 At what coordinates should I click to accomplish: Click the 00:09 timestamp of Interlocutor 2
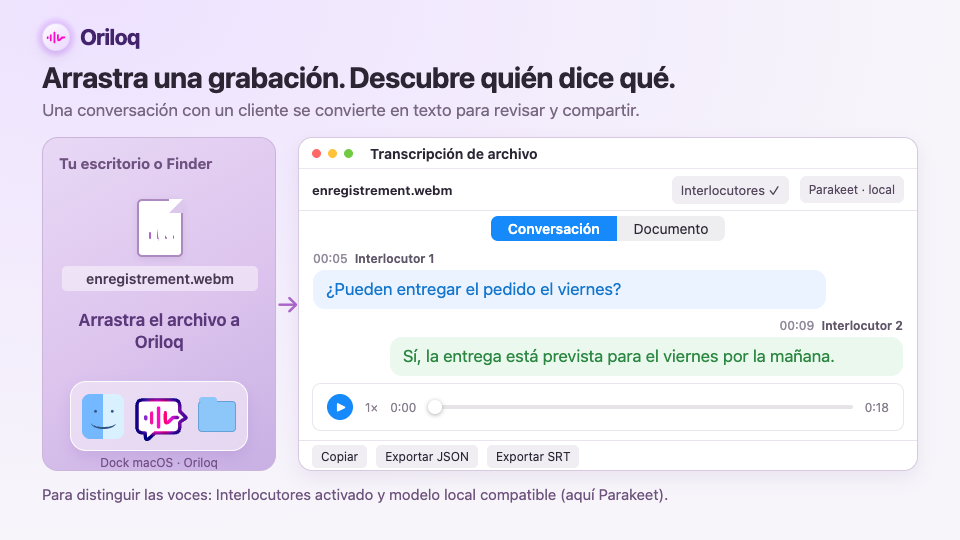(797, 326)
